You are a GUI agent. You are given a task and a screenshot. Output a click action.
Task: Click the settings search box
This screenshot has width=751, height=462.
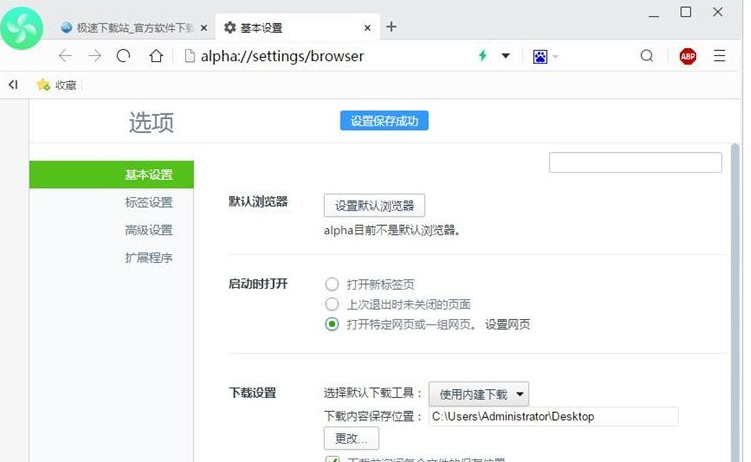point(635,163)
